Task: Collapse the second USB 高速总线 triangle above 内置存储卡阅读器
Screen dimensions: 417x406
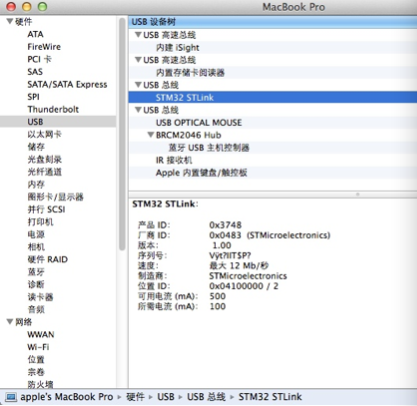Action: point(138,60)
